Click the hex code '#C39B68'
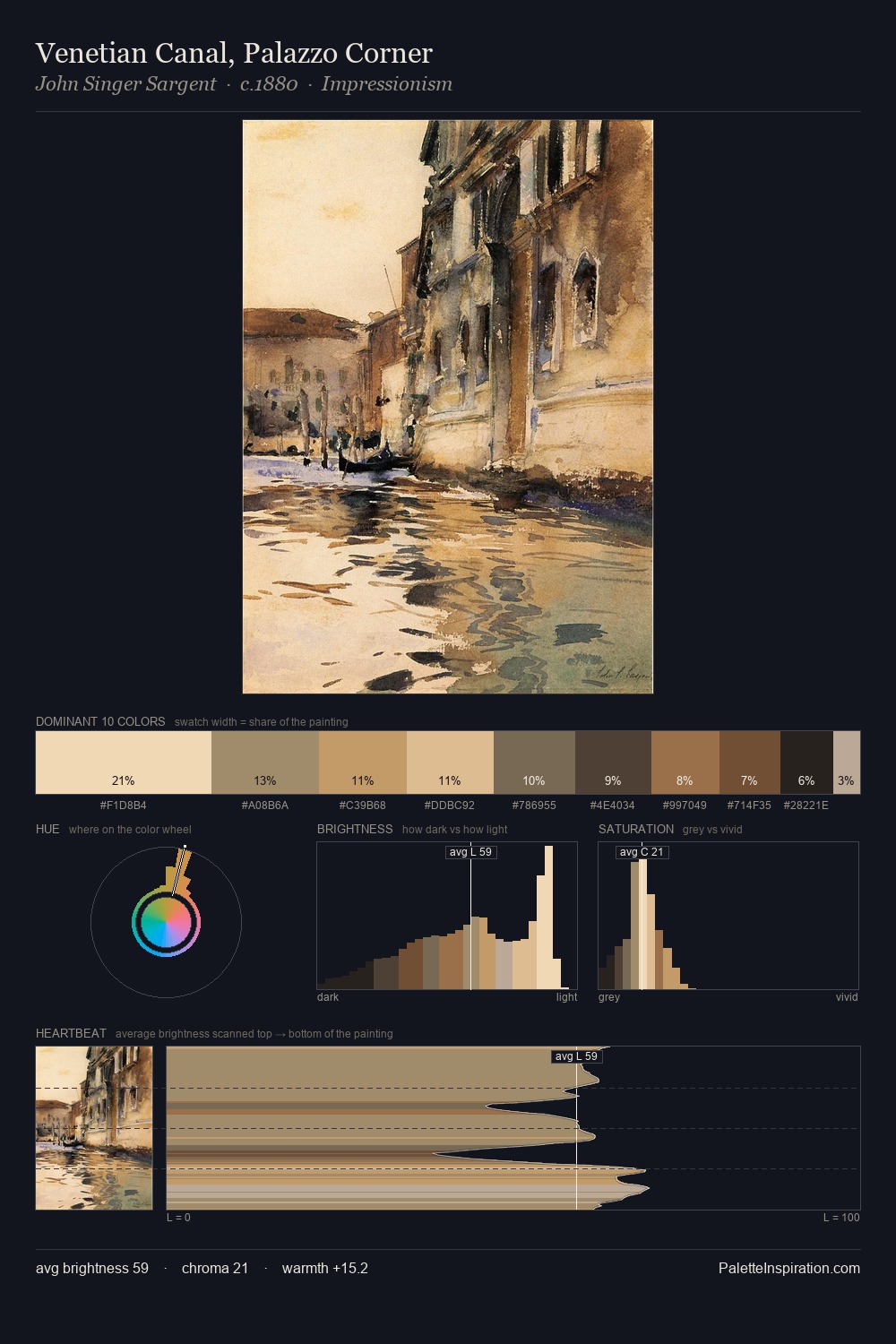Screen dimensions: 896x1344 coord(363,806)
